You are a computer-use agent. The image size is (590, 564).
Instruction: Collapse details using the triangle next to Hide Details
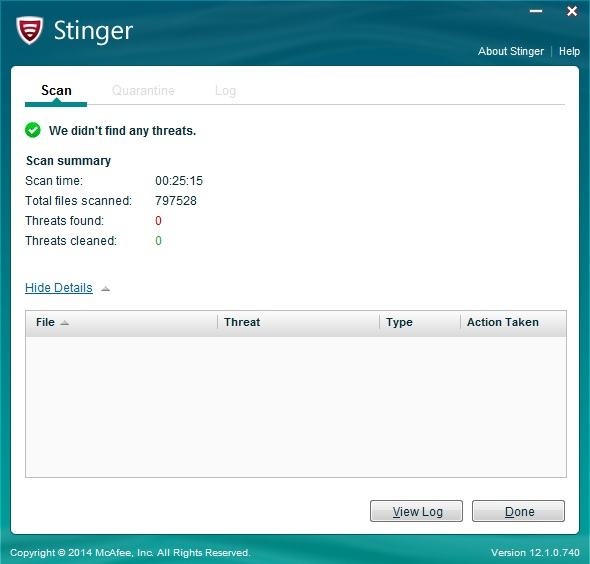(x=105, y=289)
